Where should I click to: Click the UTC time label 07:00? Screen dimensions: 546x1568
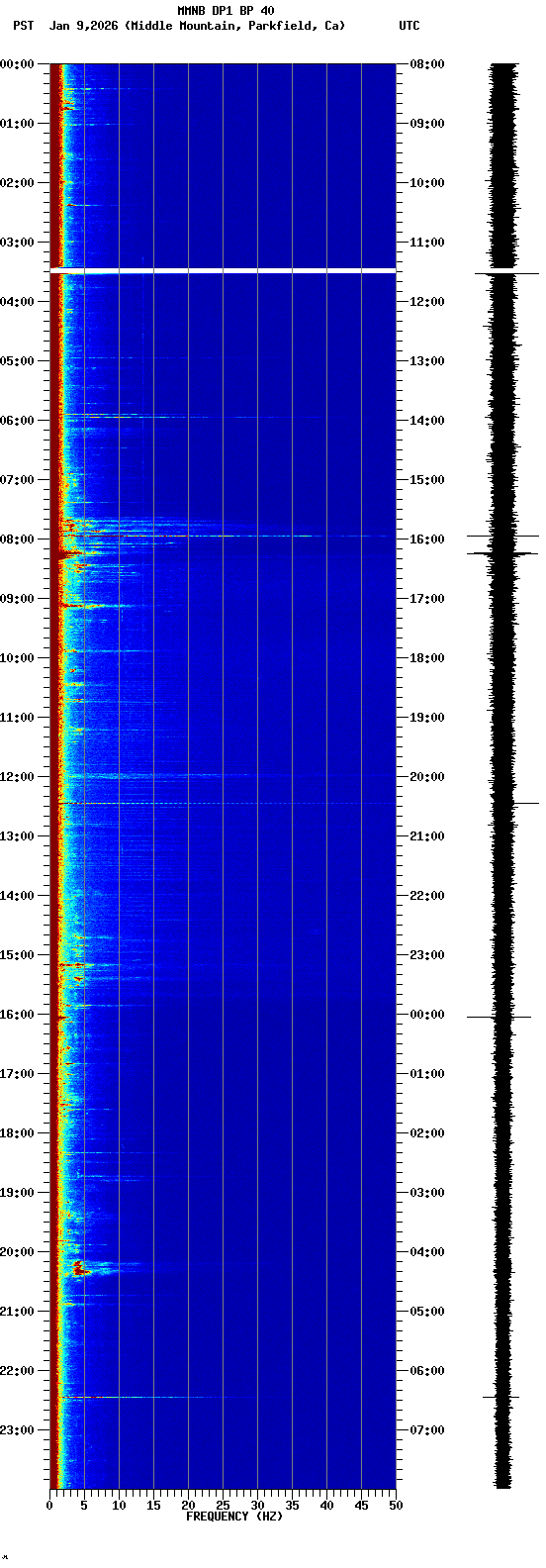point(427,1430)
